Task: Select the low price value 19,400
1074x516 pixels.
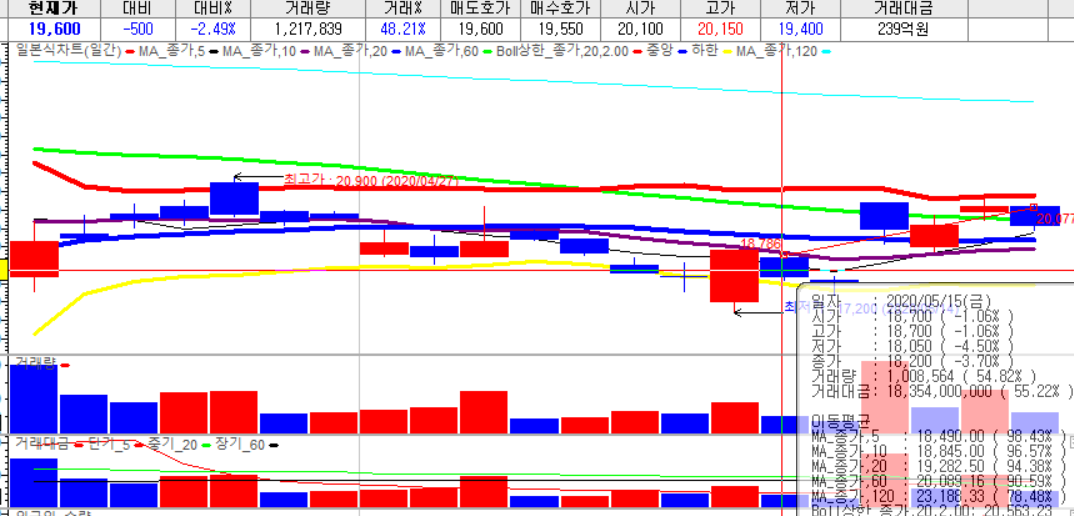Action: [x=800, y=29]
